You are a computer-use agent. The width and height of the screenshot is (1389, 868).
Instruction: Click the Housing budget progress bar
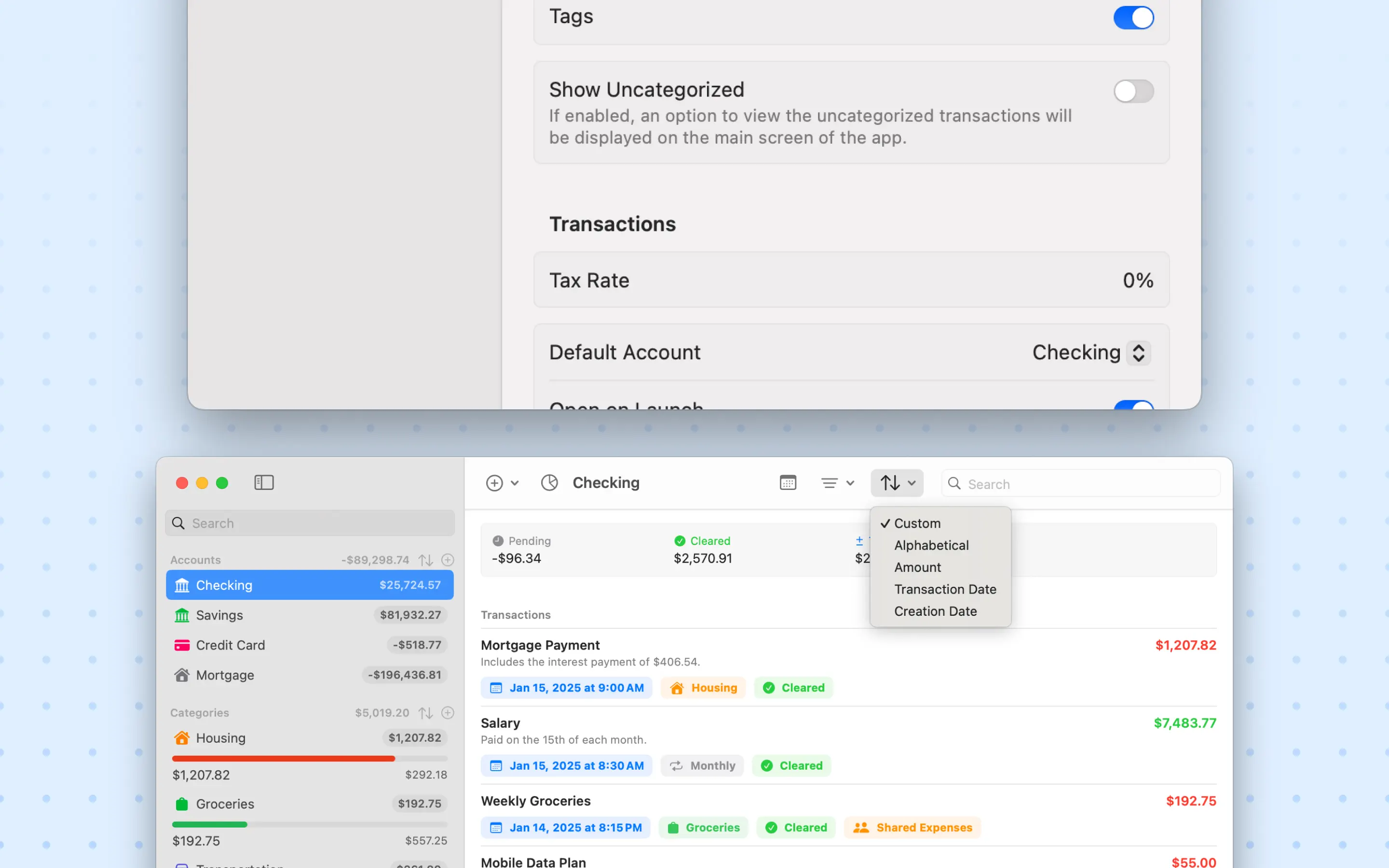point(310,759)
